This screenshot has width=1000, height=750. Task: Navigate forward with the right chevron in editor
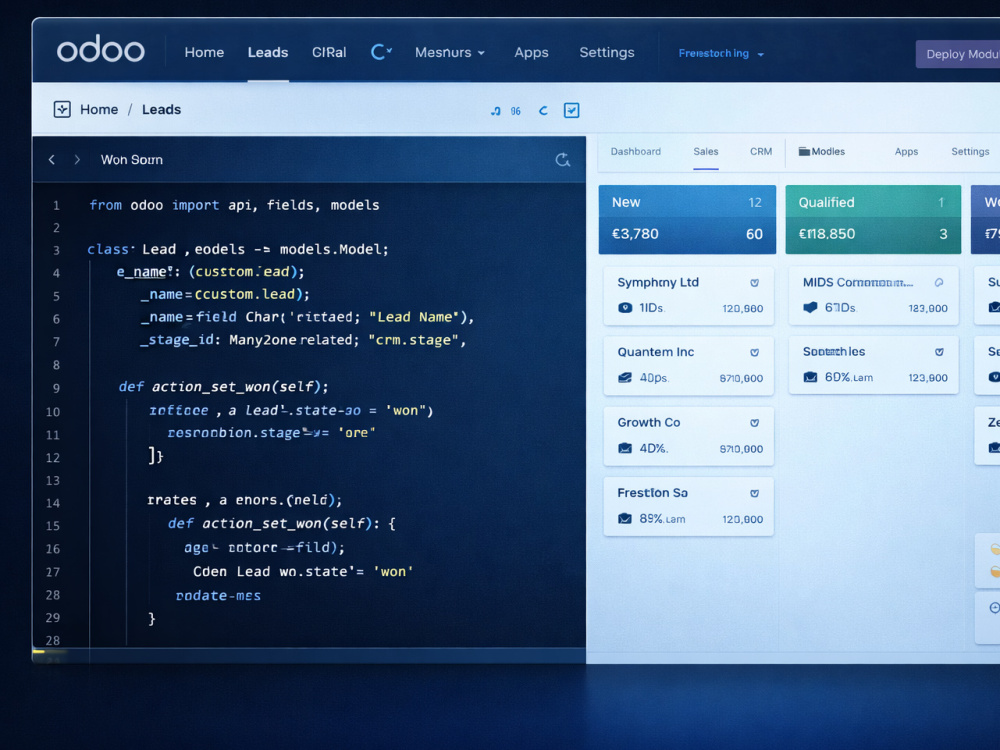[77, 159]
